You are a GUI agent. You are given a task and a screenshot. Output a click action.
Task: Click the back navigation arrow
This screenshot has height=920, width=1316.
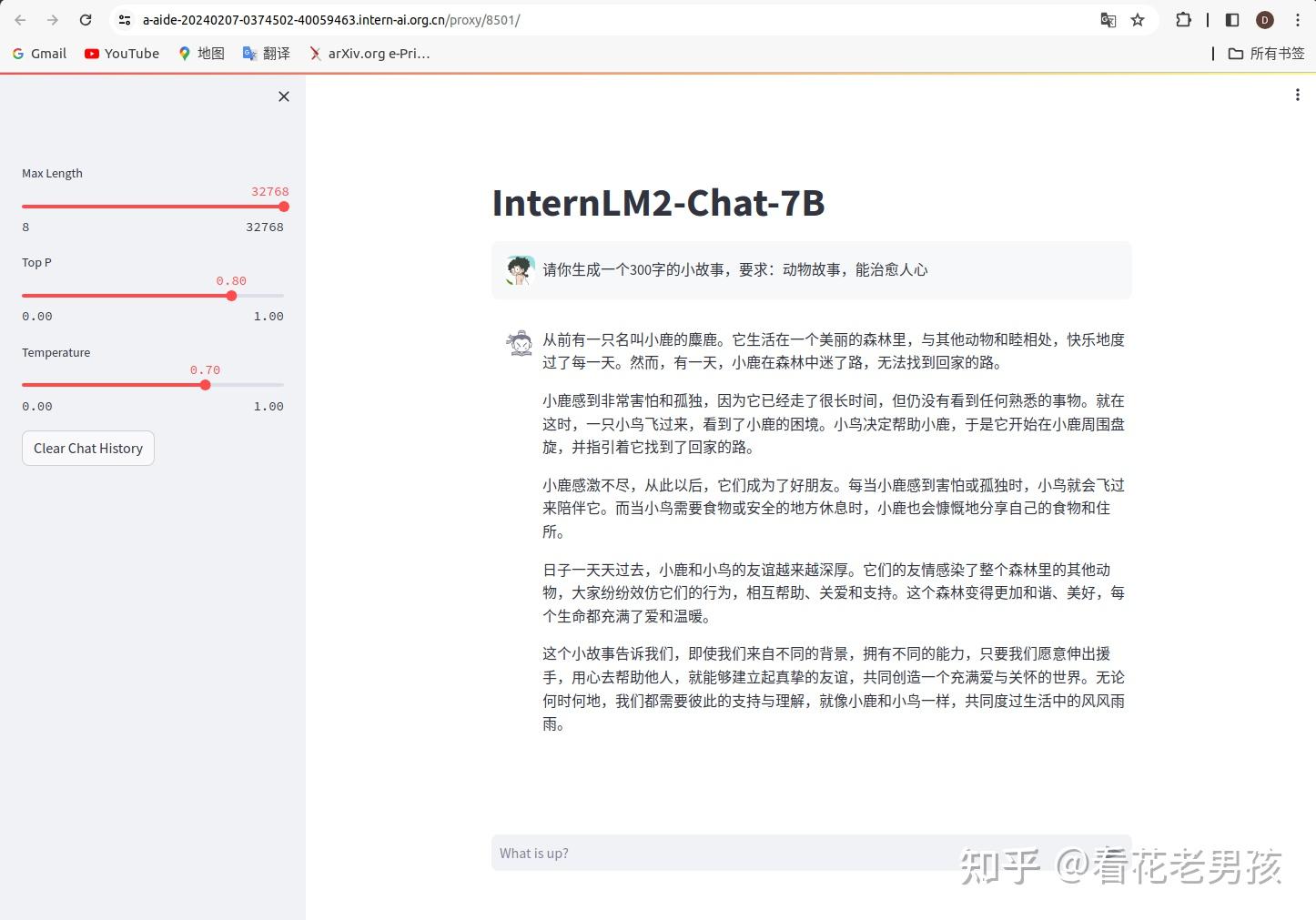[20, 19]
